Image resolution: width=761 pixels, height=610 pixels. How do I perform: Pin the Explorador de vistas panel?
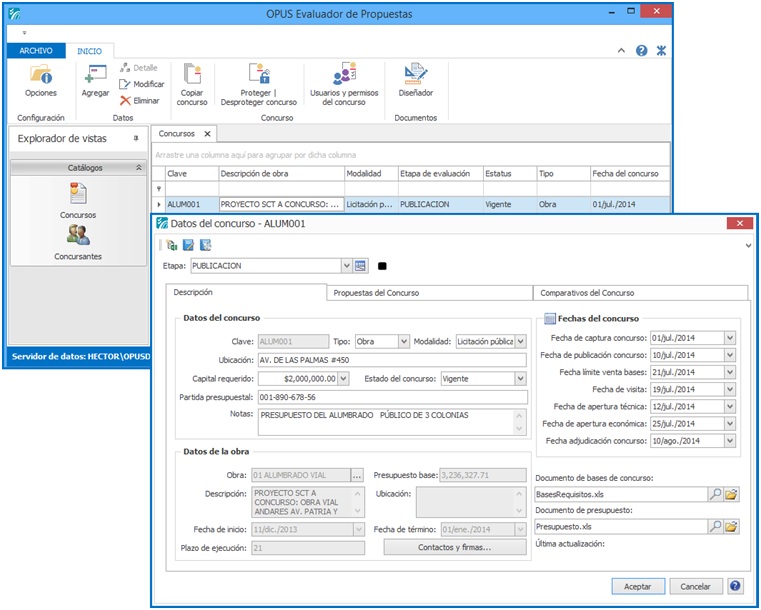(x=136, y=138)
